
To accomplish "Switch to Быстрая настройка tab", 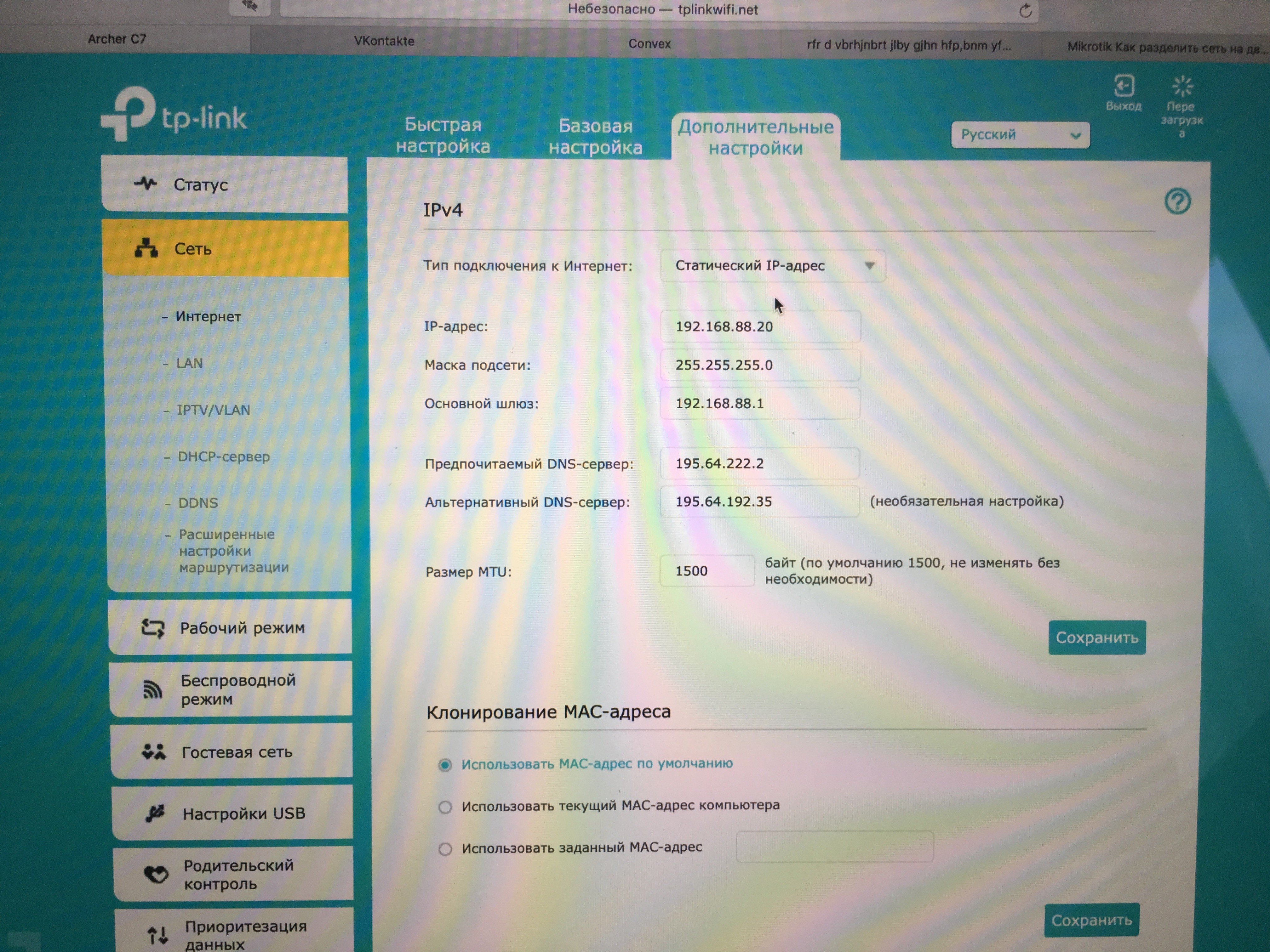I will tap(443, 135).
